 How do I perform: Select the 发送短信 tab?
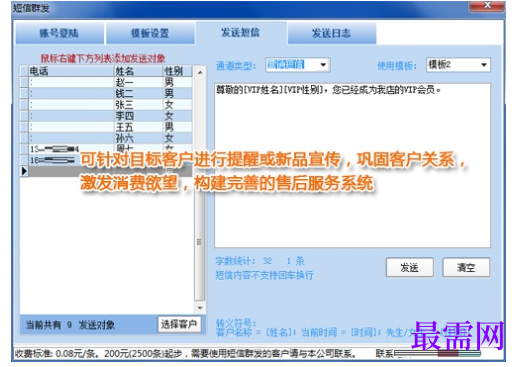tap(240, 32)
